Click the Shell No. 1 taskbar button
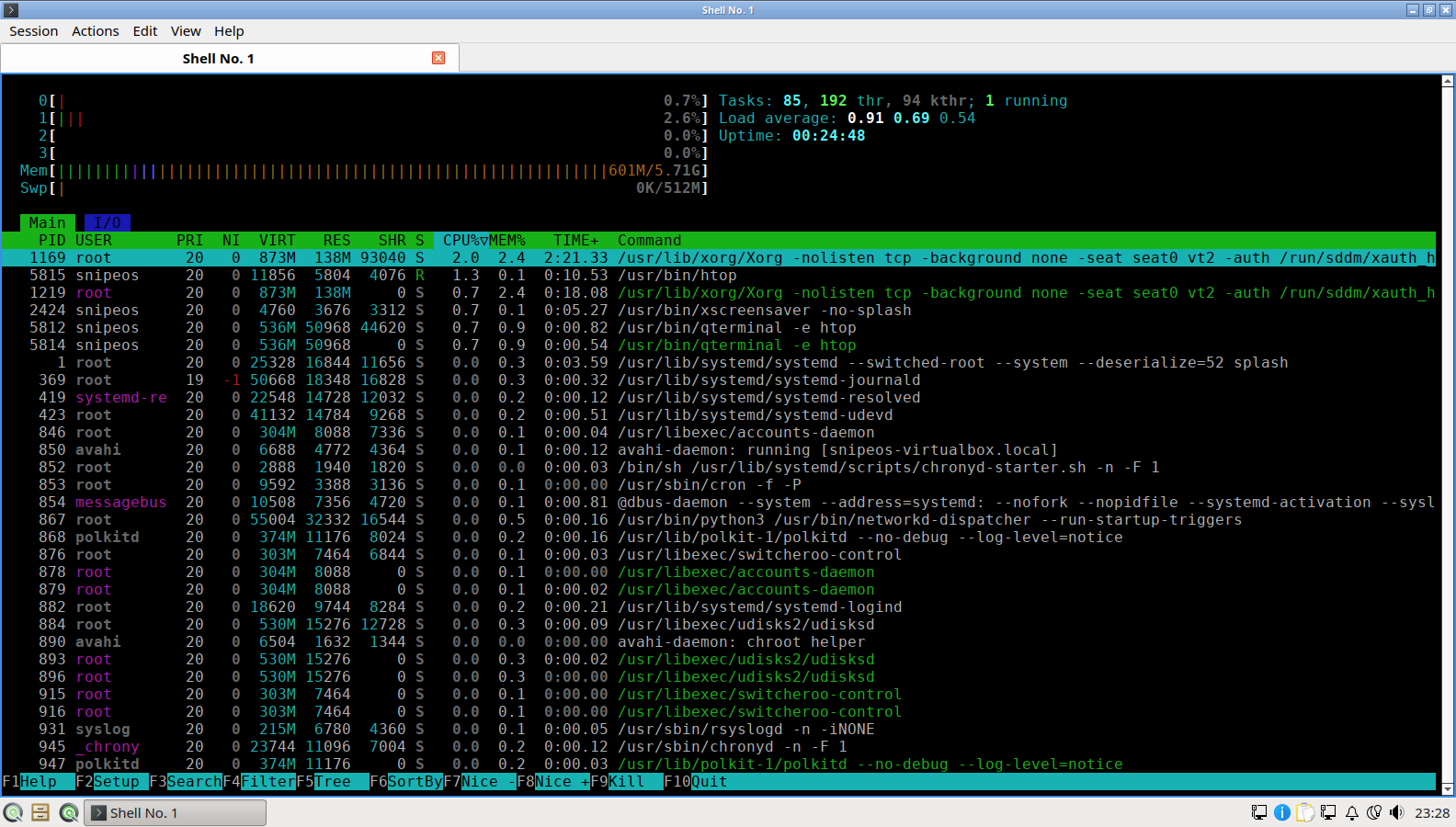 point(176,812)
